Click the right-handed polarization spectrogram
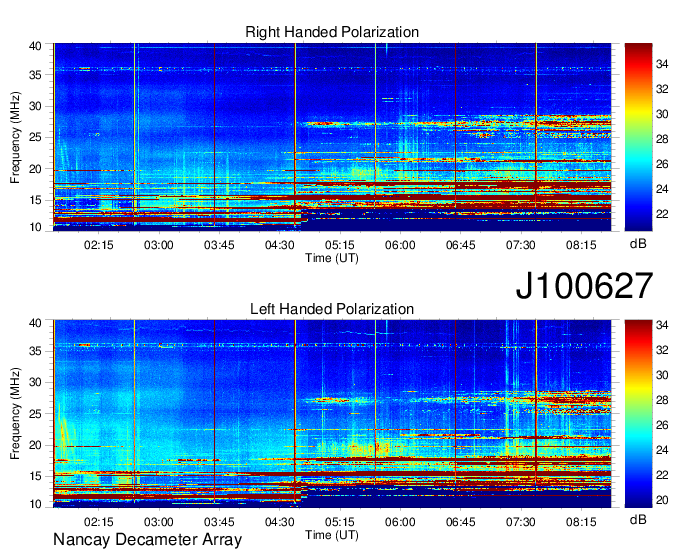680x552 pixels. pos(332,137)
